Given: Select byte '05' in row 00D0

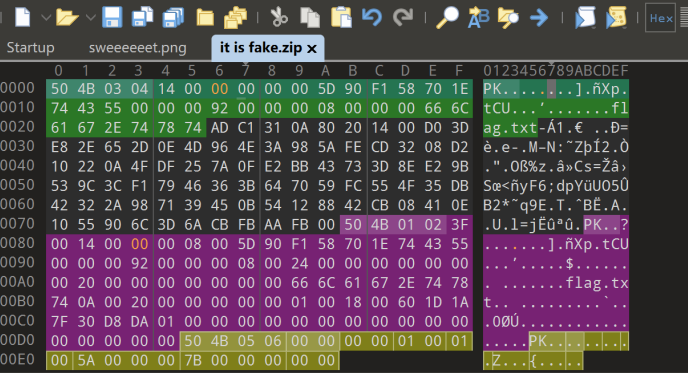Looking at the screenshot, I should [x=246, y=341].
